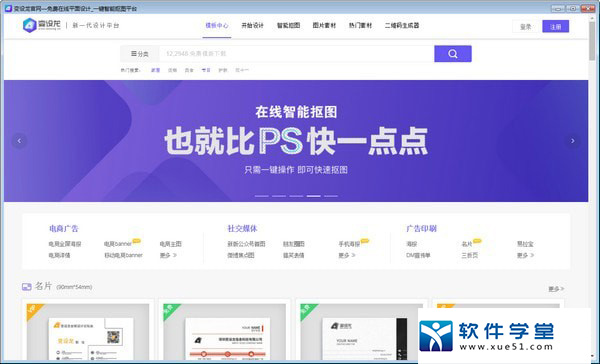This screenshot has width=600, height=364.
Task: Open business card template with red timeline
Action: tap(225, 331)
